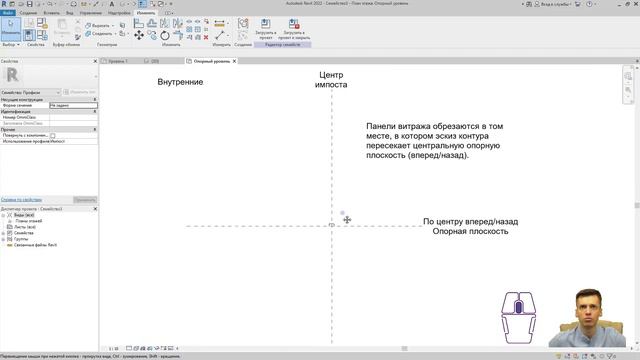Click the red X Delete icon in ribbon

pyautogui.click(x=206, y=38)
